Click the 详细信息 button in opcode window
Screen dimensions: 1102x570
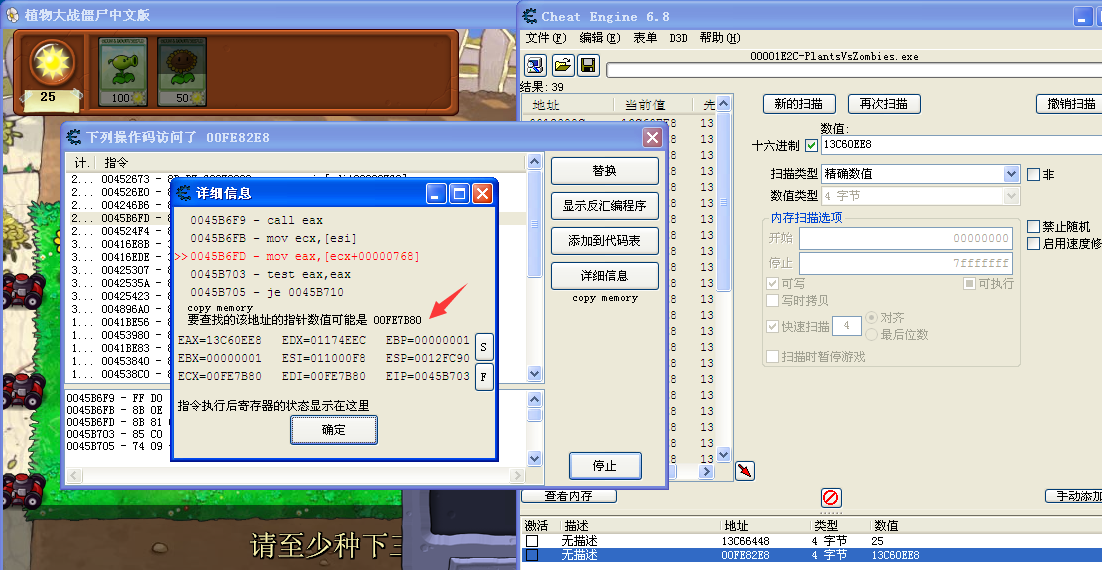pyautogui.click(x=604, y=276)
